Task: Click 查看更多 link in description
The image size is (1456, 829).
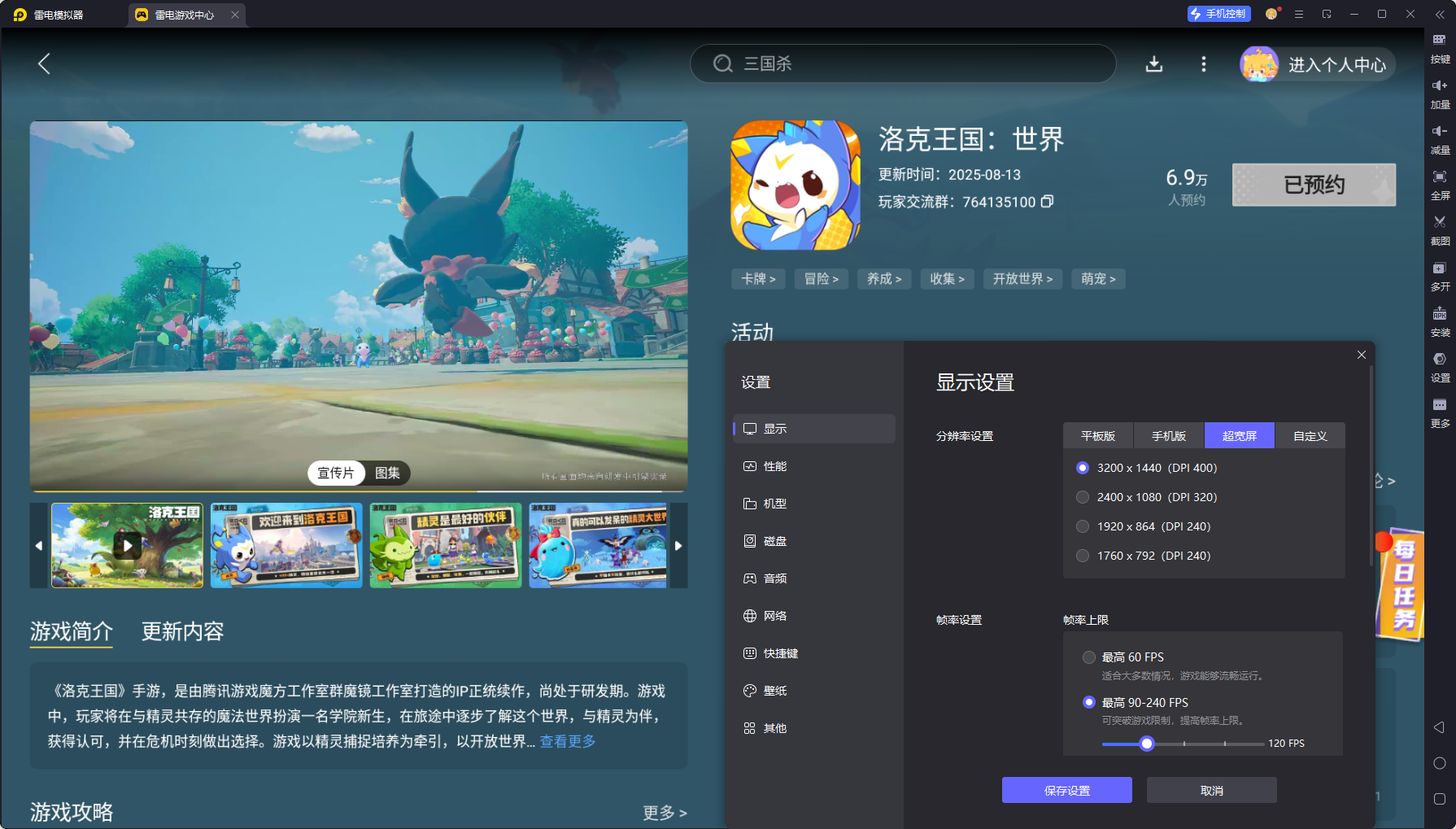Action: (x=567, y=741)
